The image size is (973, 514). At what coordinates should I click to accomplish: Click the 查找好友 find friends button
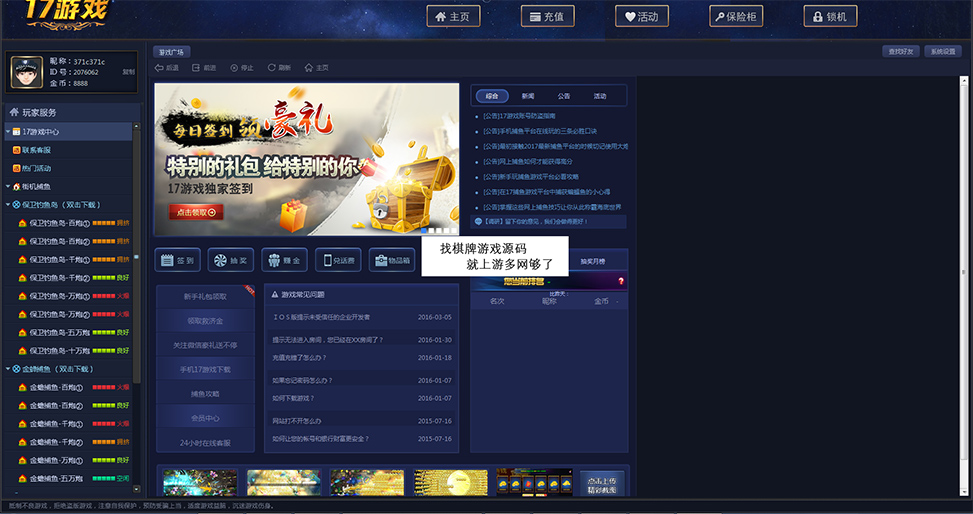pyautogui.click(x=899, y=51)
